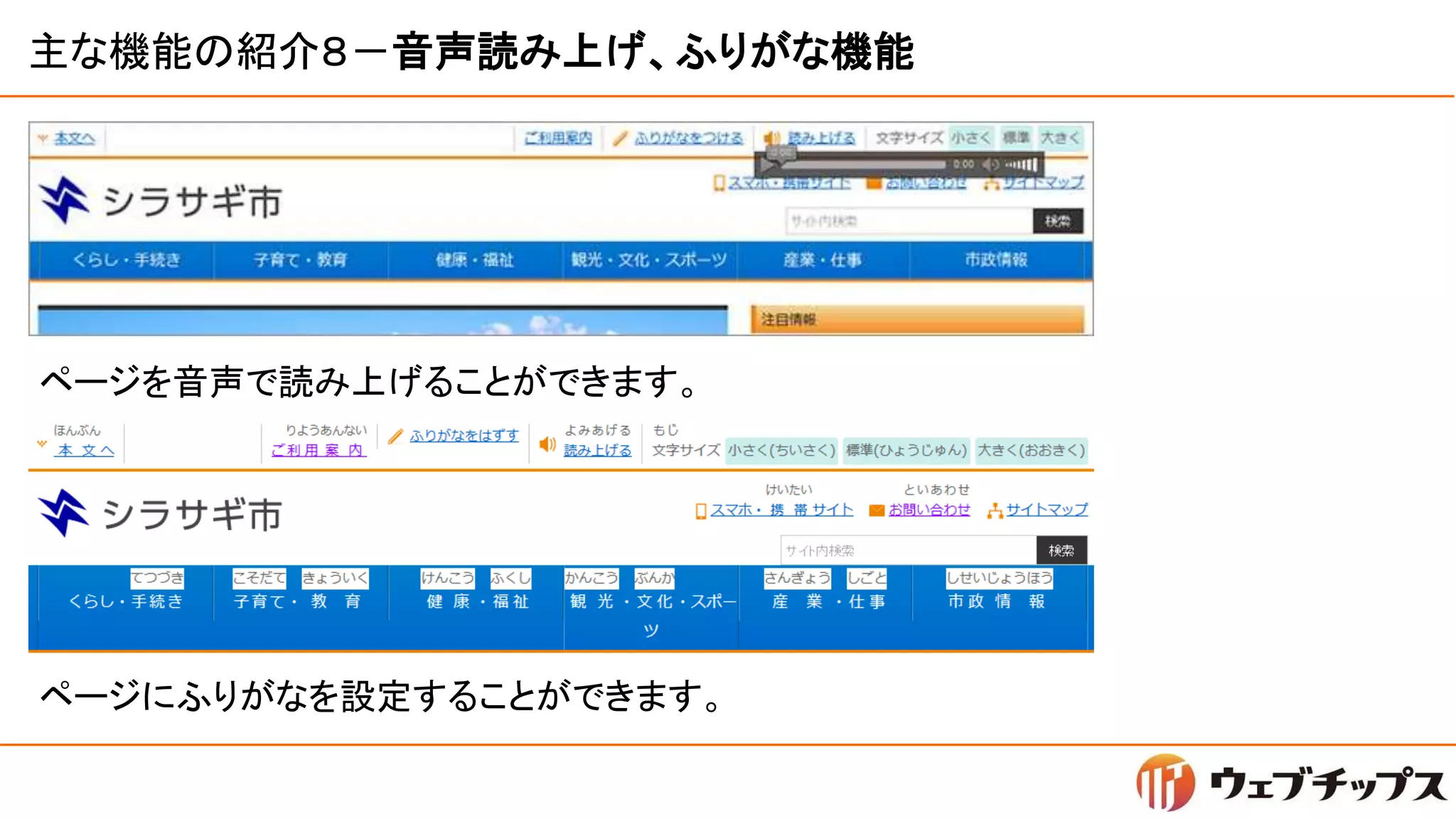1456x819 pixels.
Task: Open 子育て・教育 in upper menu
Action: tap(300, 260)
